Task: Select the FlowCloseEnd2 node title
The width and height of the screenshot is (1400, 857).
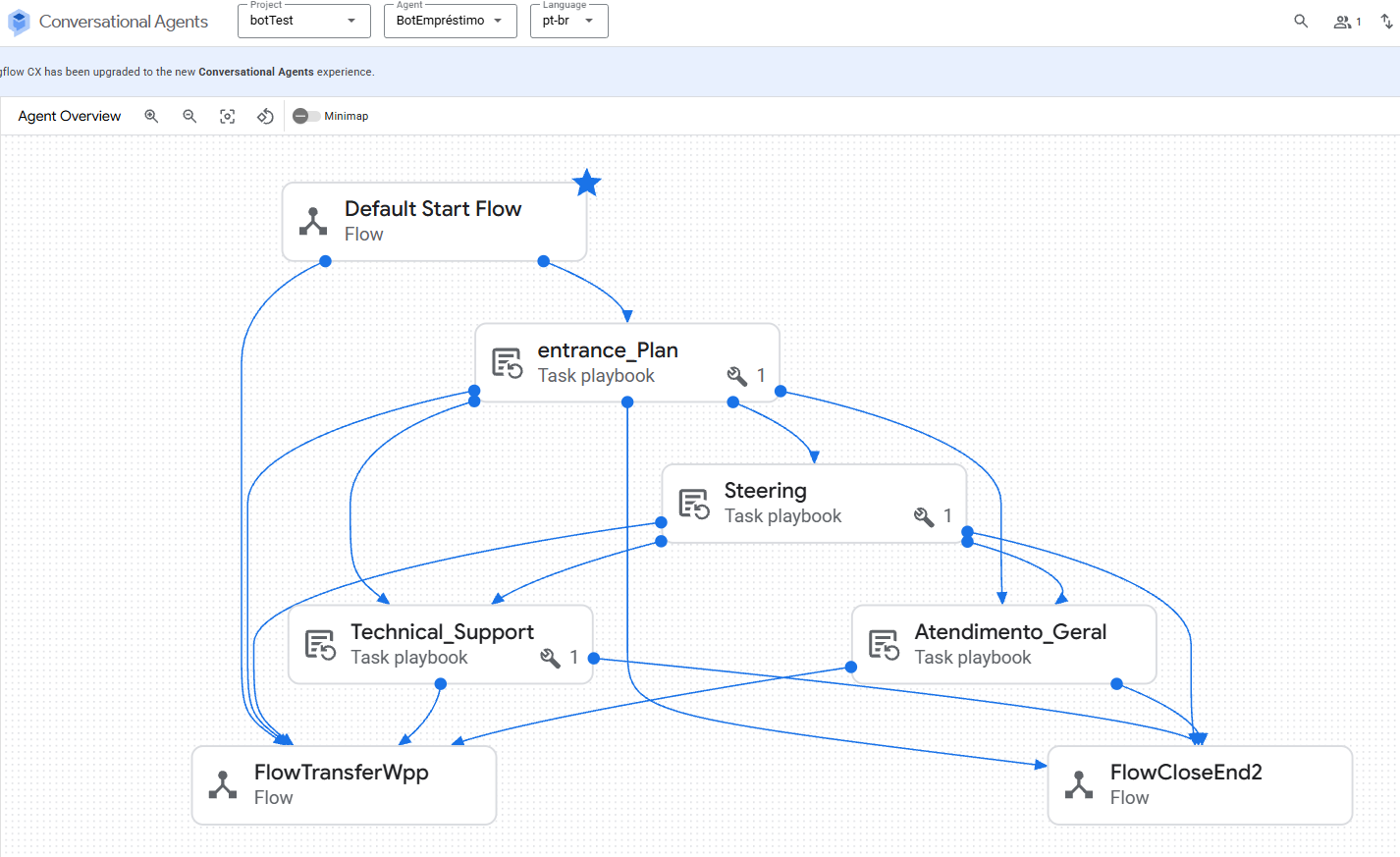Action: tap(1186, 773)
